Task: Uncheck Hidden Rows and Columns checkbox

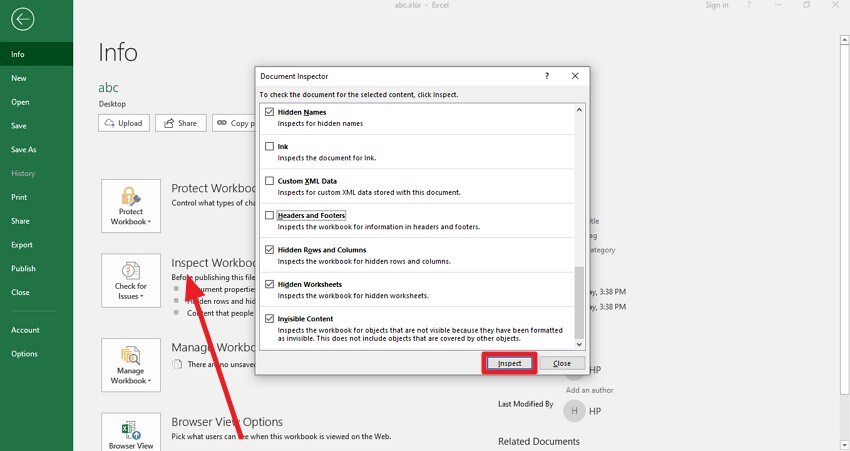Action: coord(269,249)
